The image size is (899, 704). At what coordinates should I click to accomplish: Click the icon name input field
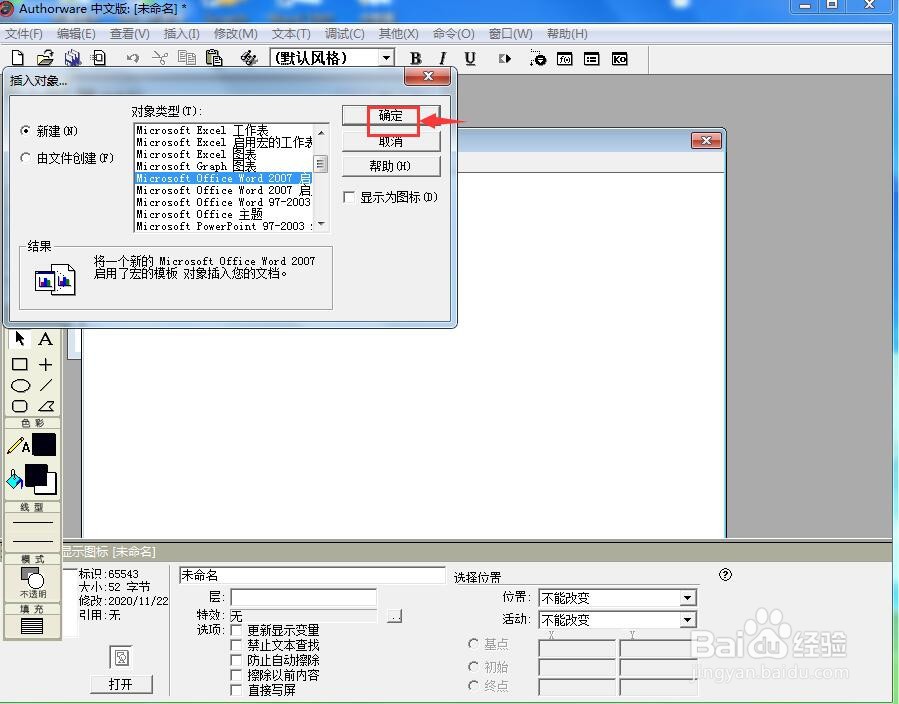312,575
